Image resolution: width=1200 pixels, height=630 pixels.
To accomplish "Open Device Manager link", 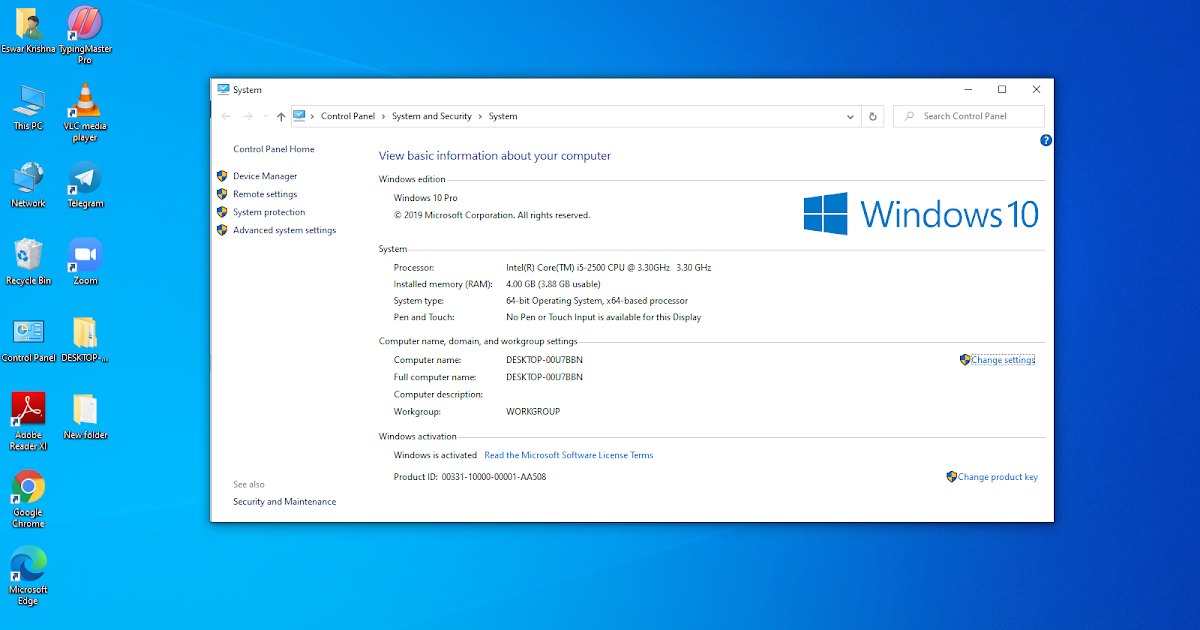I will tap(265, 176).
